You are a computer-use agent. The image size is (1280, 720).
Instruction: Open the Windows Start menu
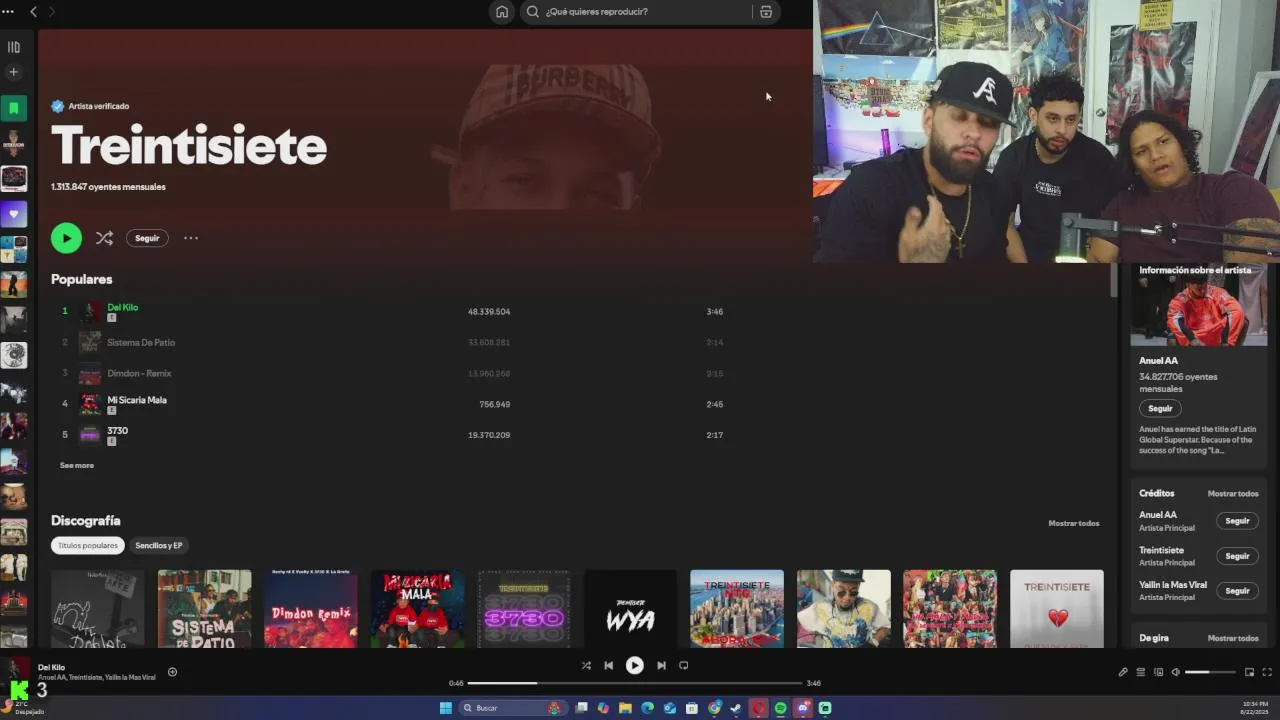tap(446, 708)
